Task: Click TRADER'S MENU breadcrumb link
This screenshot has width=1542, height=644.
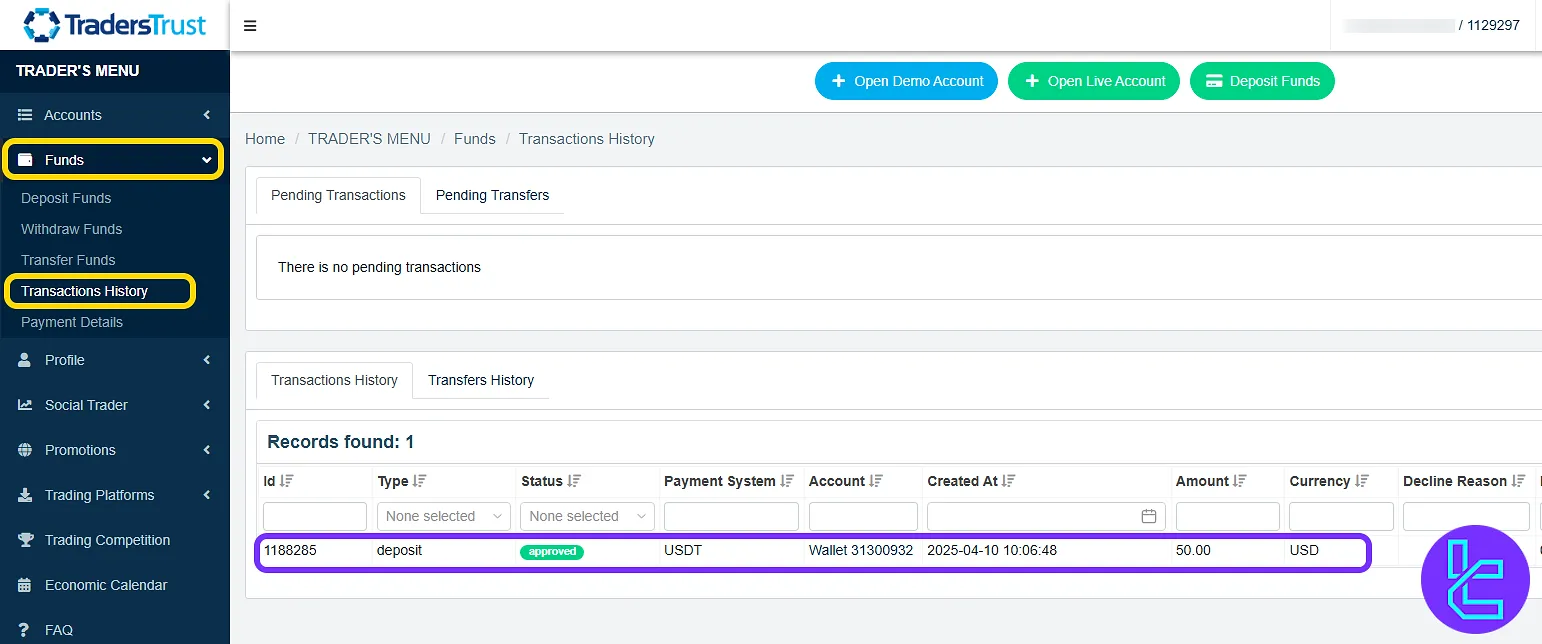Action: click(369, 139)
